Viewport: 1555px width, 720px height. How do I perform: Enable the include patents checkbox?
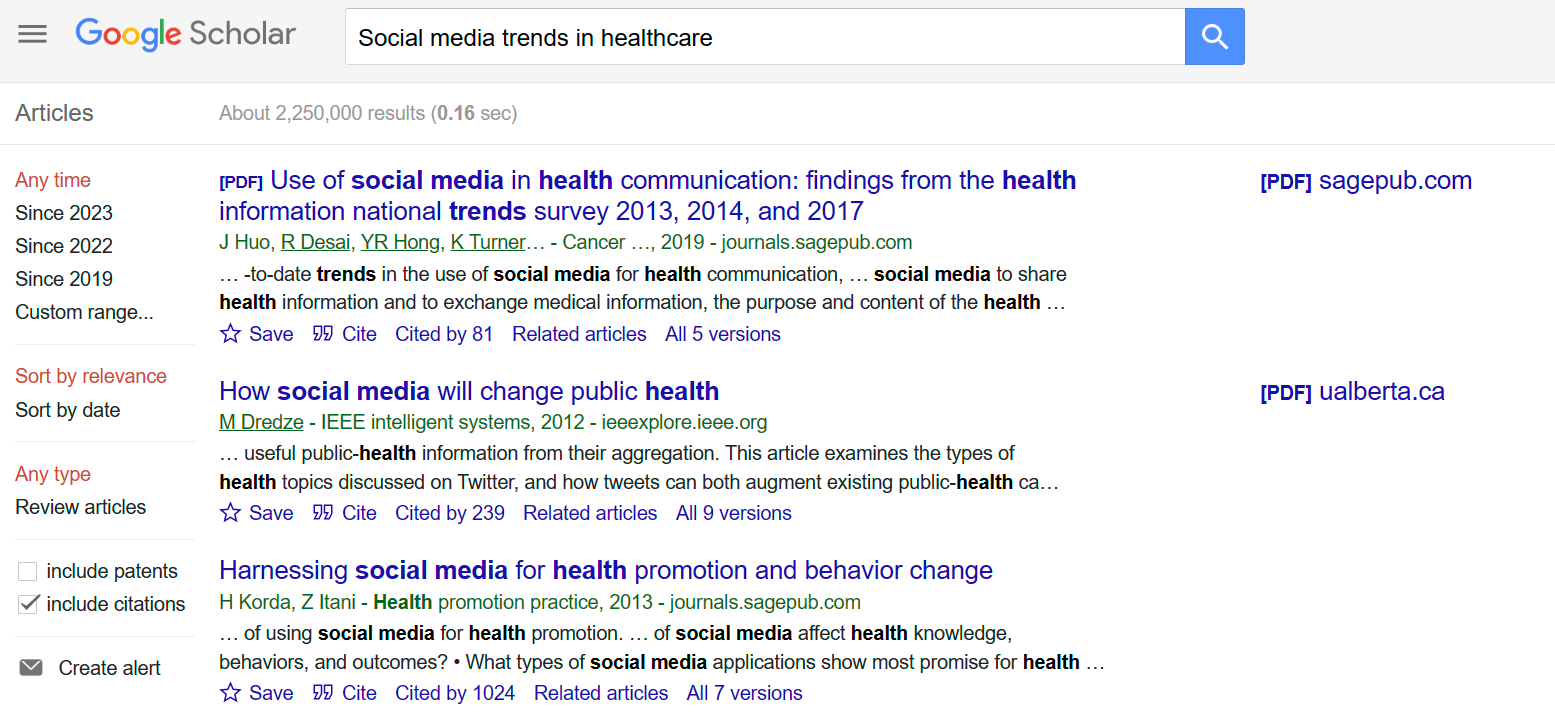pyautogui.click(x=28, y=571)
